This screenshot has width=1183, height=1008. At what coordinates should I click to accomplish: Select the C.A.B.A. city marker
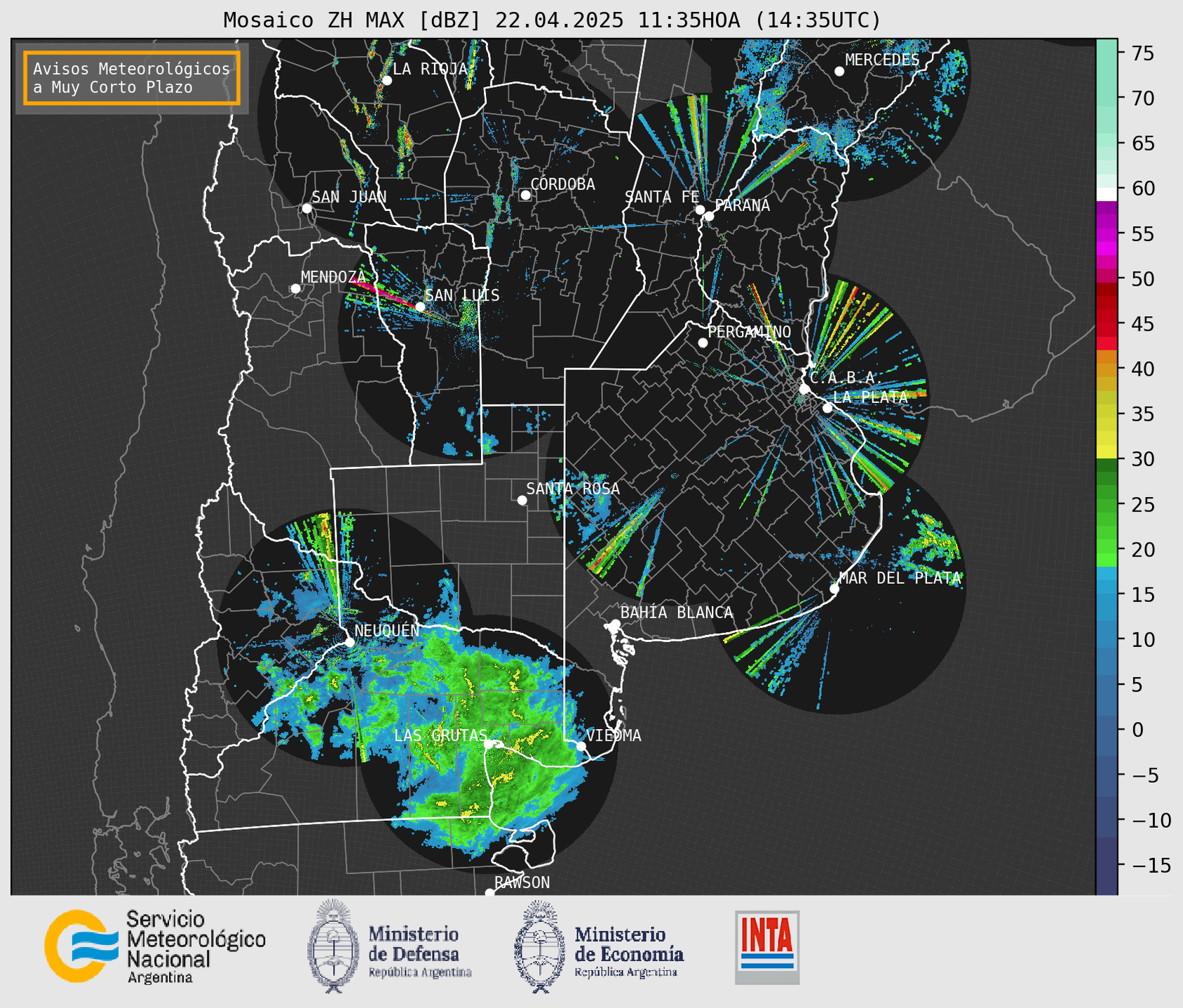point(804,389)
